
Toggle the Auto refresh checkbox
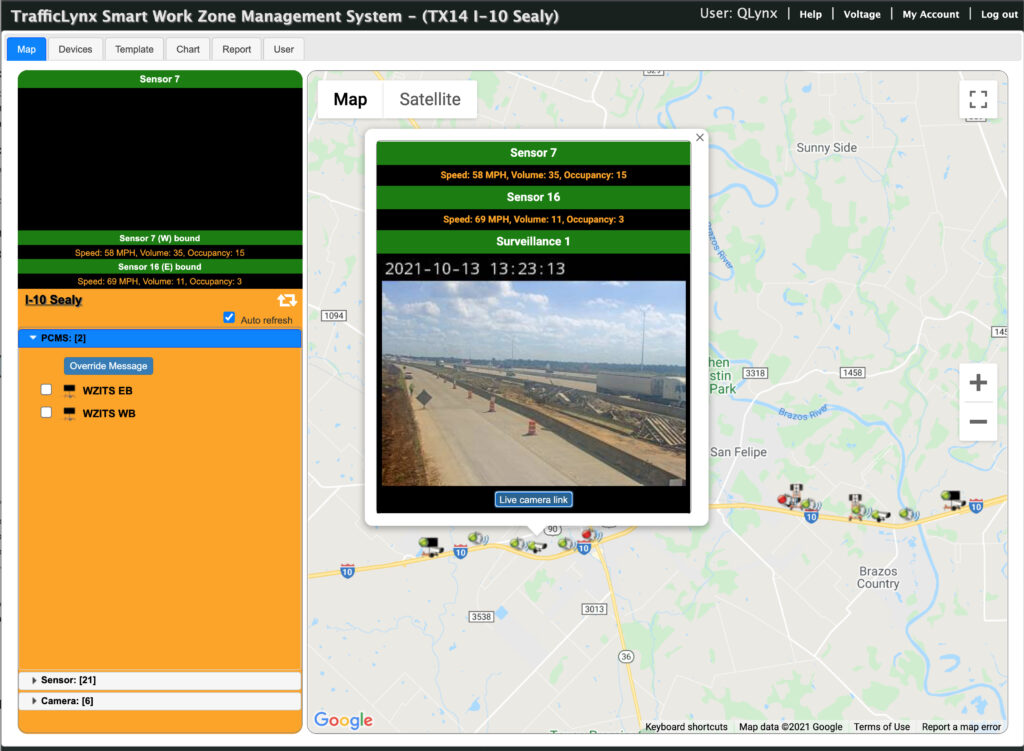click(x=229, y=317)
